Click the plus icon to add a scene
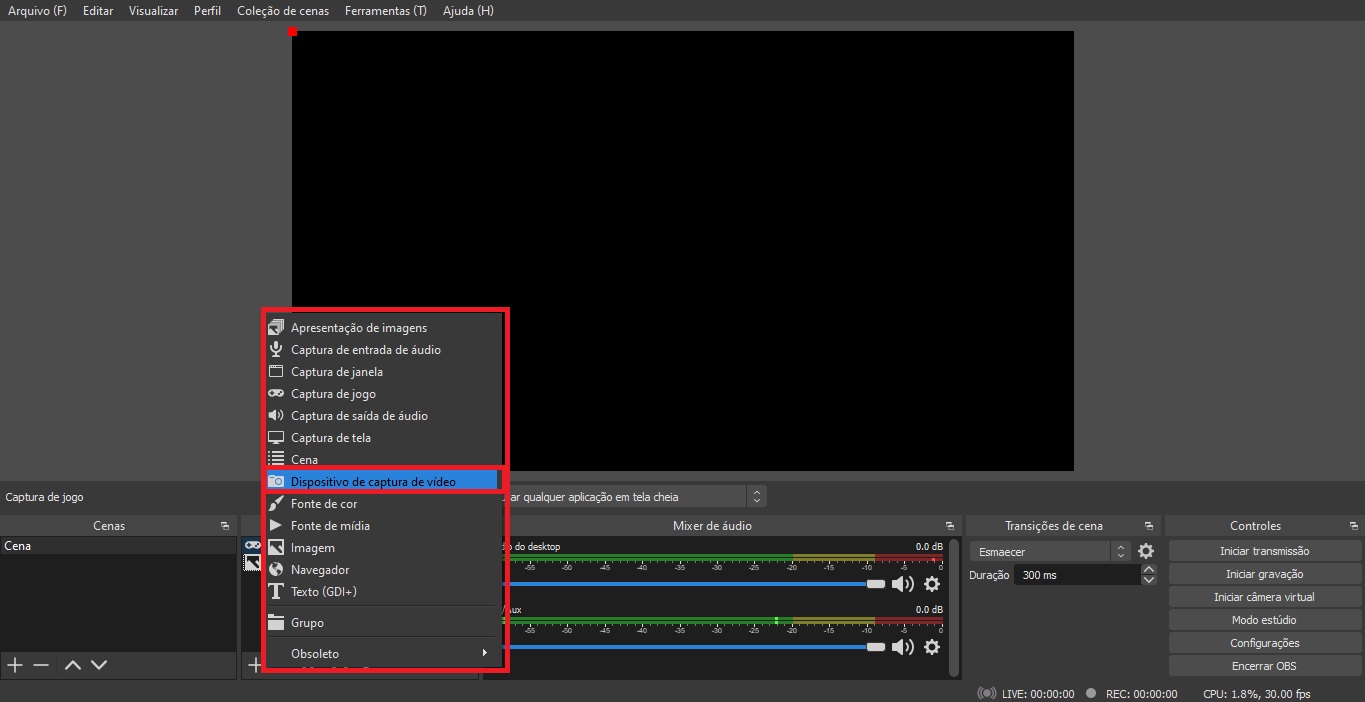1365x702 pixels. coord(14,664)
